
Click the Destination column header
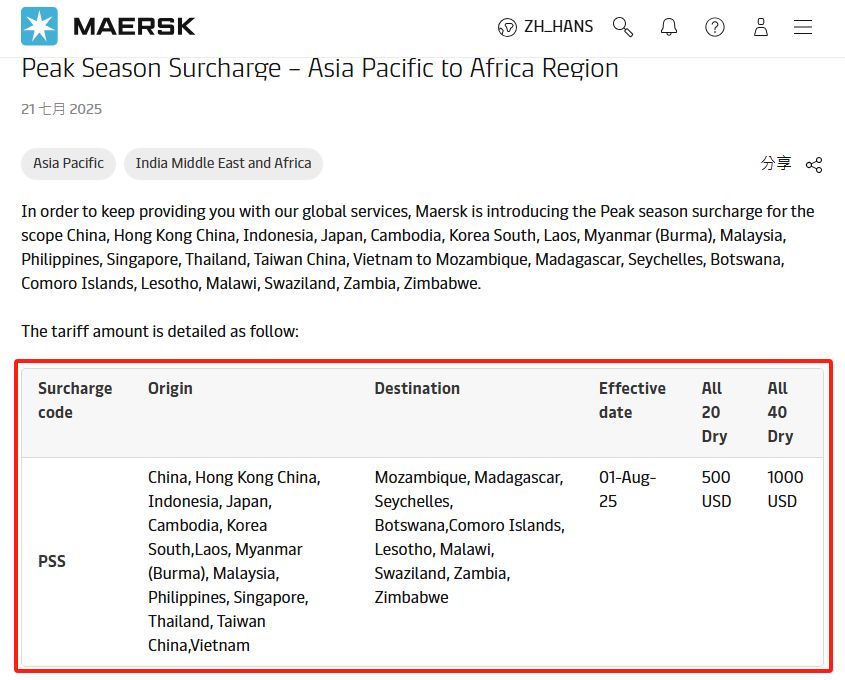pyautogui.click(x=417, y=388)
